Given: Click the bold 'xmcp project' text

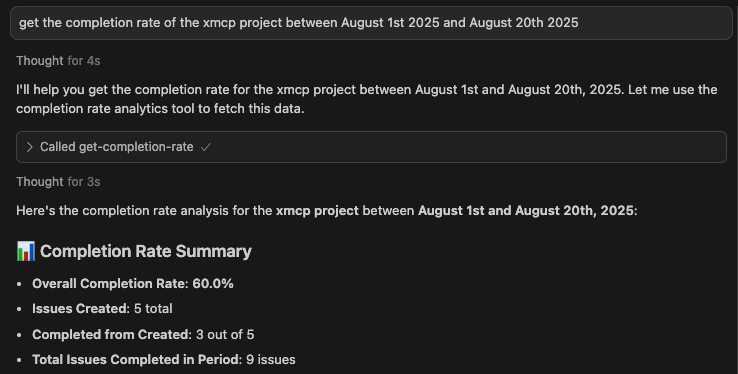Looking at the screenshot, I should click(x=317, y=211).
